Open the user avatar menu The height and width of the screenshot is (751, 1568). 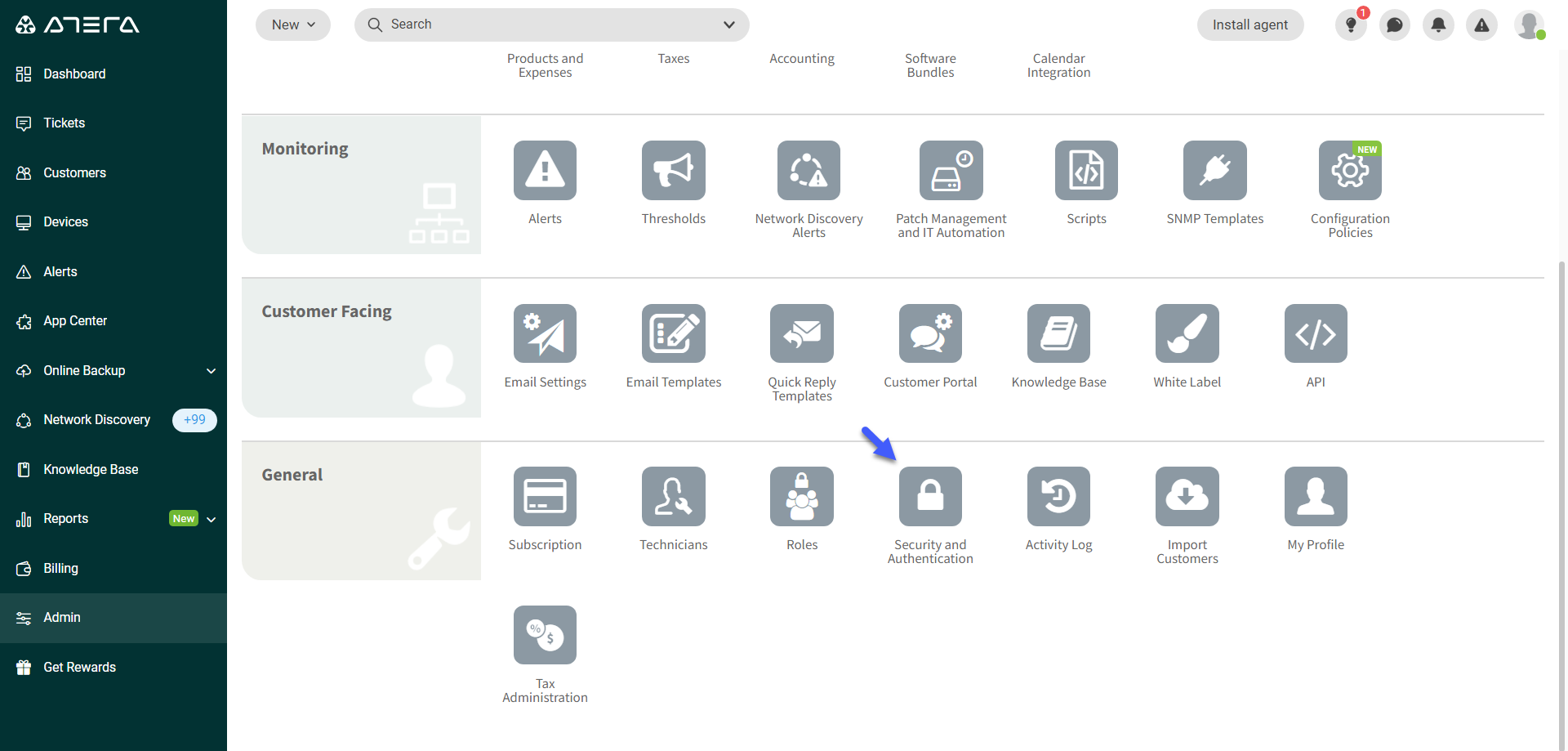coord(1529,25)
